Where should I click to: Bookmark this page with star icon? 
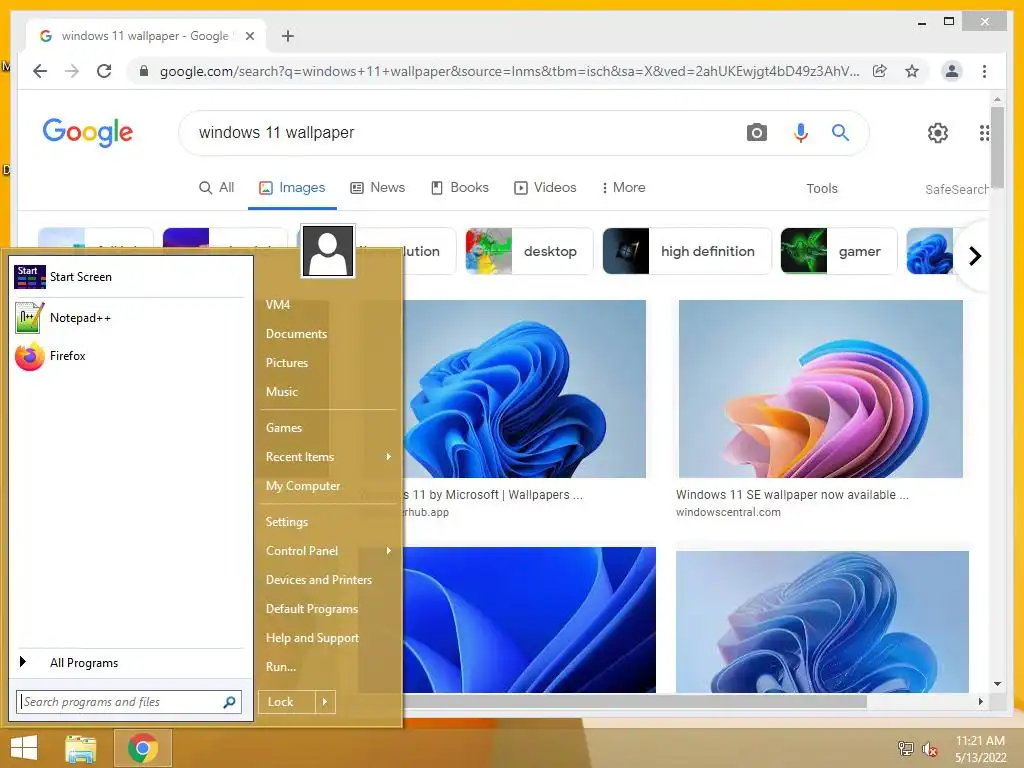pyautogui.click(x=912, y=71)
